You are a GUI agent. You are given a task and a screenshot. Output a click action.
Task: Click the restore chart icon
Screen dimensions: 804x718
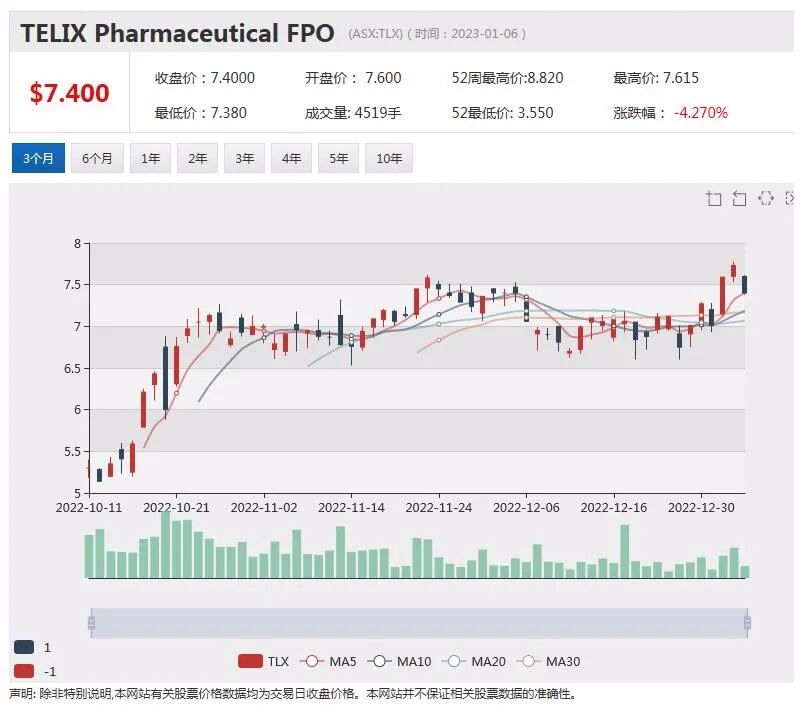[x=766, y=198]
